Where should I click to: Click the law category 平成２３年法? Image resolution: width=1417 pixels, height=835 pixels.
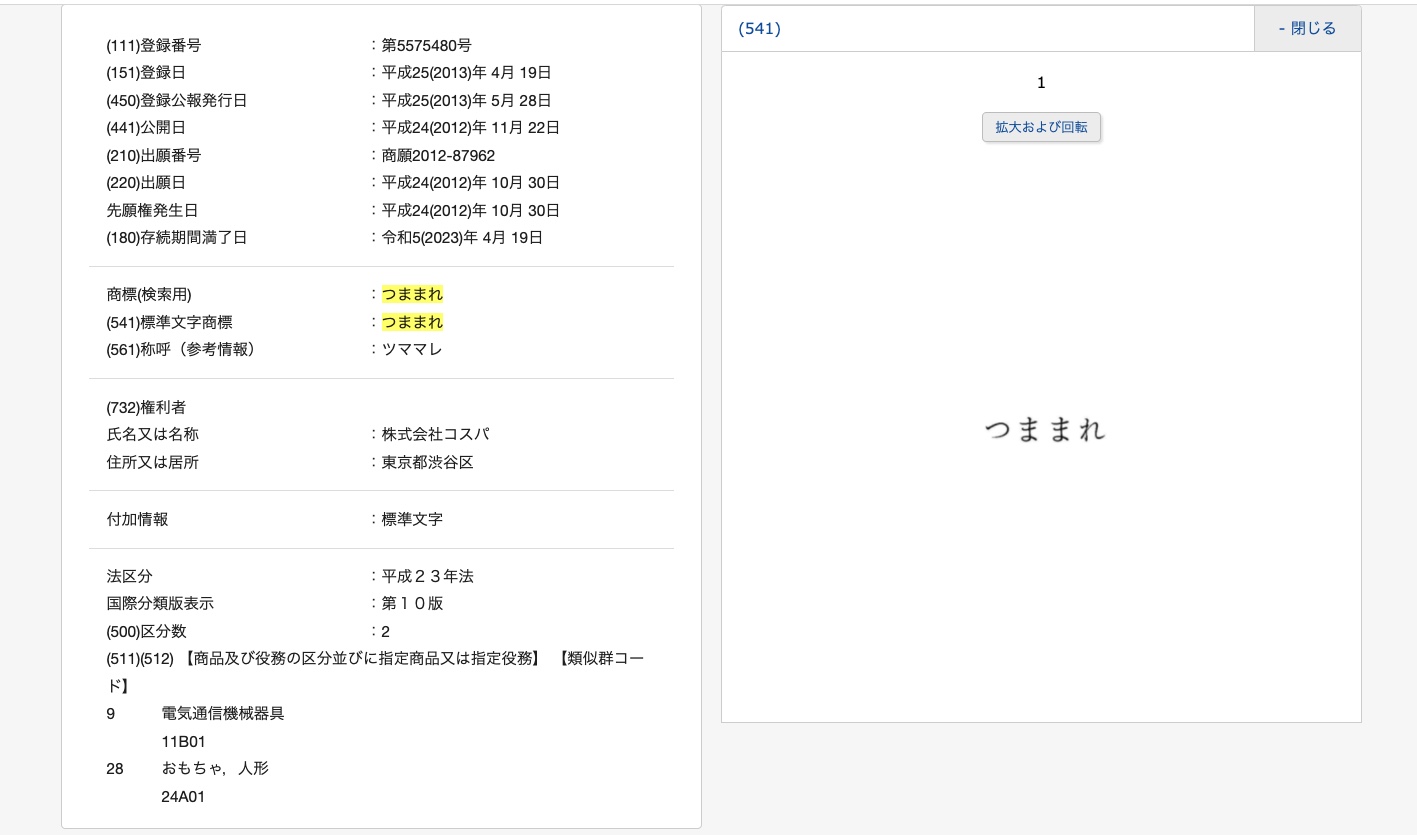pyautogui.click(x=428, y=576)
